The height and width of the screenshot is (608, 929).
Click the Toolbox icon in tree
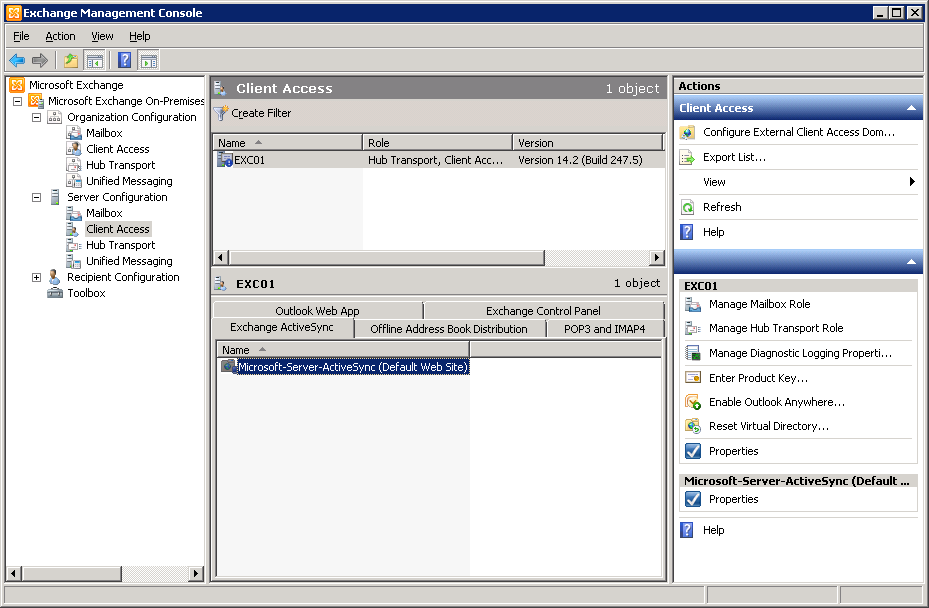[x=55, y=293]
